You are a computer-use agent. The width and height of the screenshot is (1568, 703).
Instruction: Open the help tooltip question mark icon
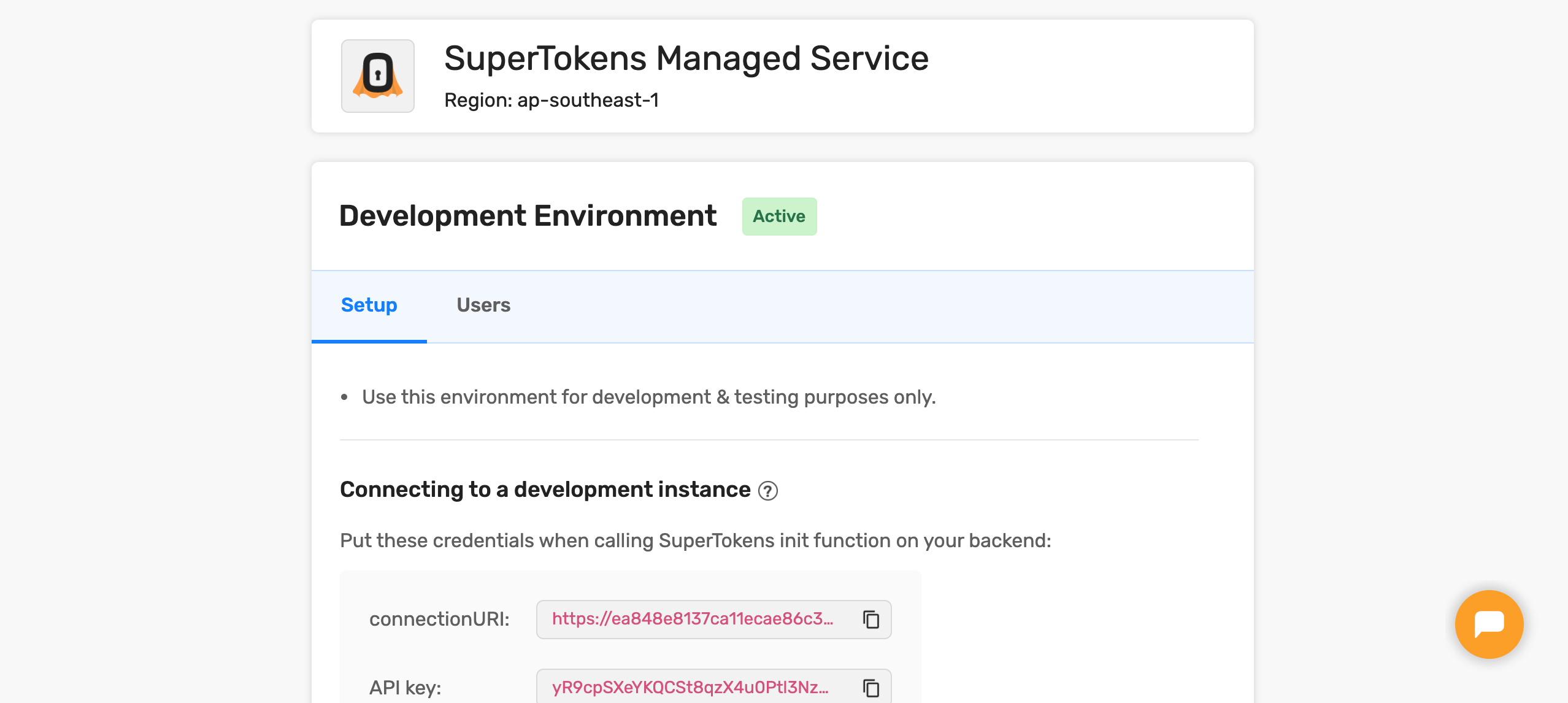pyautogui.click(x=767, y=491)
